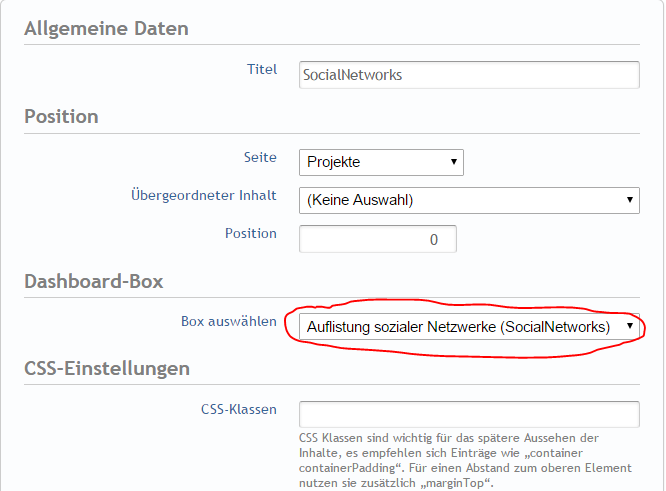The width and height of the screenshot is (666, 491).
Task: Click the Titel text field containing SocialNetworks
Action: pyautogui.click(x=468, y=75)
